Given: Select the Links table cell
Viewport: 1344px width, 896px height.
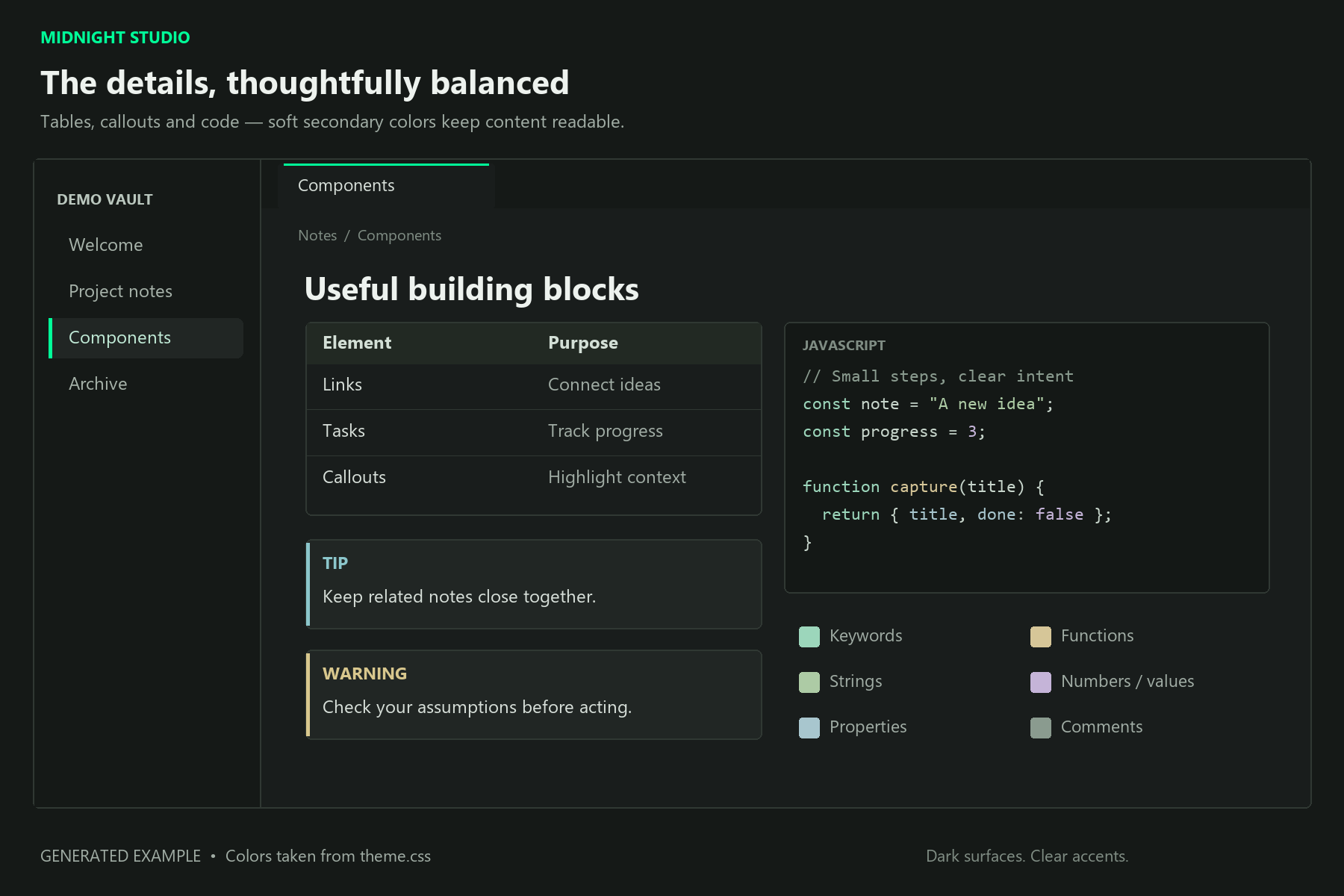Looking at the screenshot, I should 342,385.
